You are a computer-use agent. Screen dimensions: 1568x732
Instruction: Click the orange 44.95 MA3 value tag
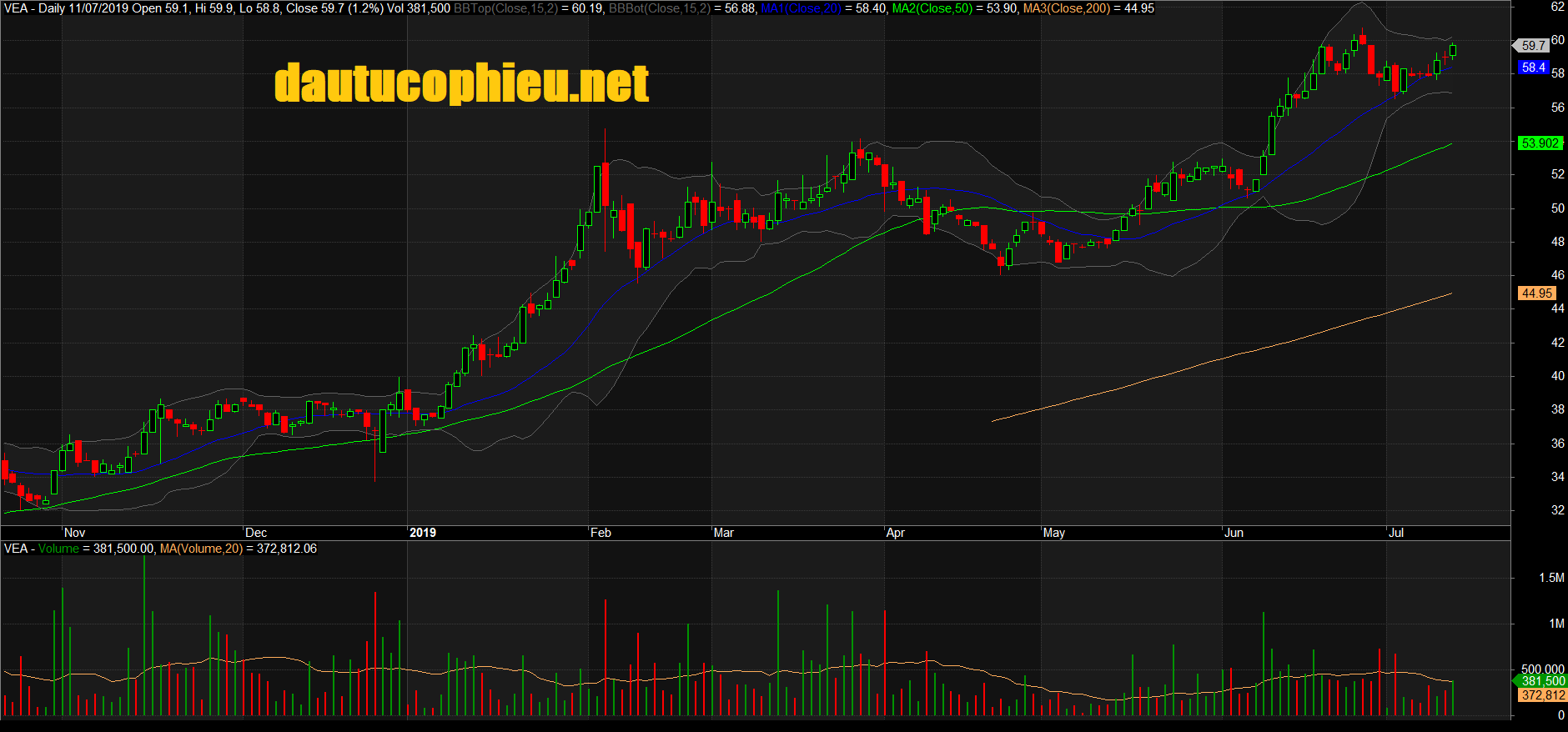pos(1537,293)
